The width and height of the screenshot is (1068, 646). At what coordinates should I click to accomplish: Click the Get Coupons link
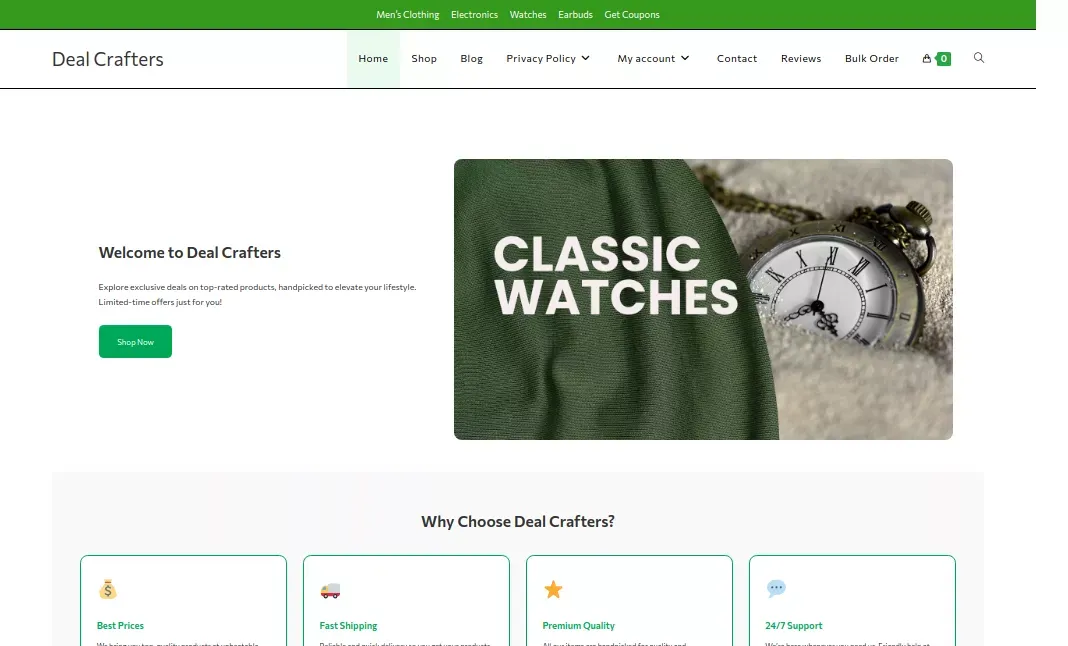pyautogui.click(x=631, y=14)
